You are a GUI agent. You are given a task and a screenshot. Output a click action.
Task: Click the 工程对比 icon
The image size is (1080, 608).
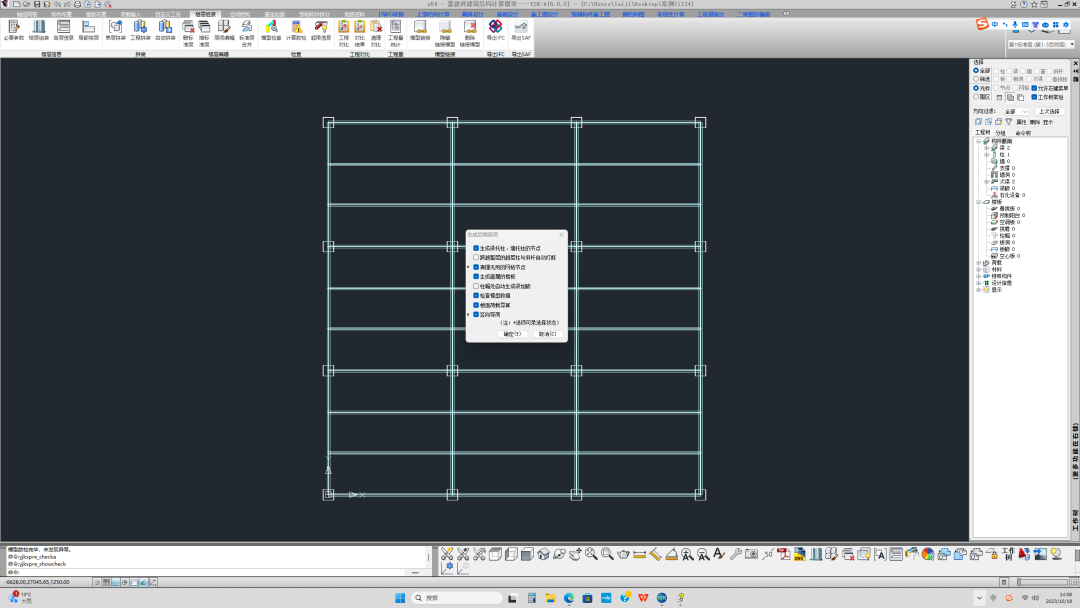point(344,33)
